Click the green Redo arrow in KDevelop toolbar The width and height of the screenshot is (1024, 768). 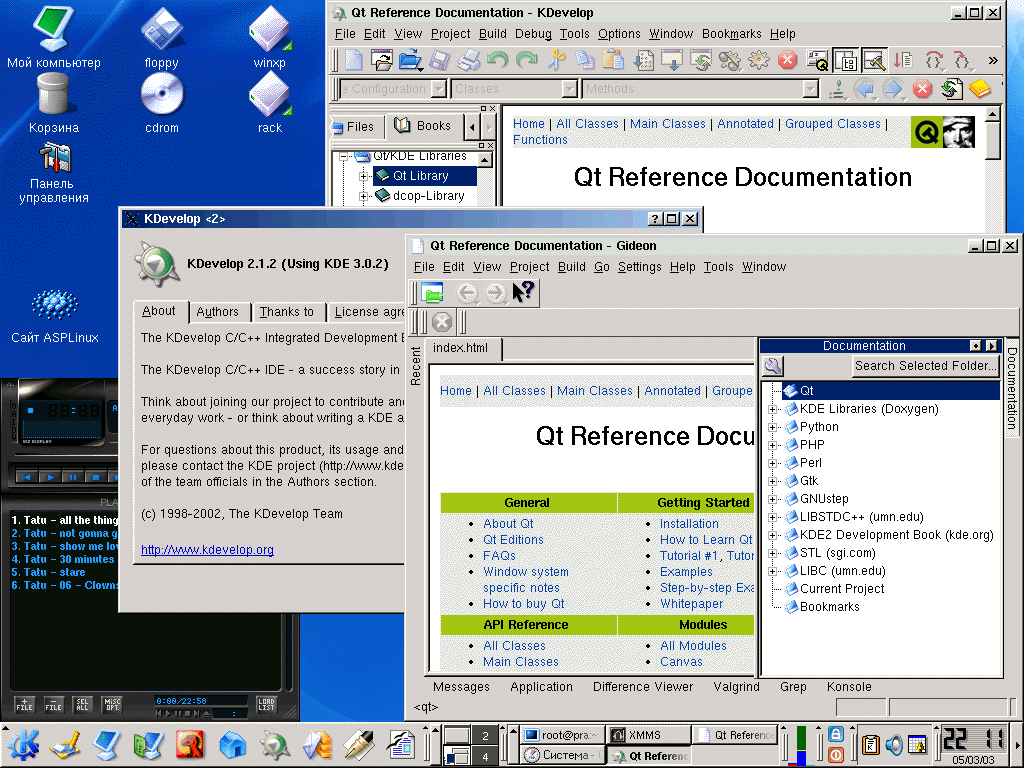526,60
